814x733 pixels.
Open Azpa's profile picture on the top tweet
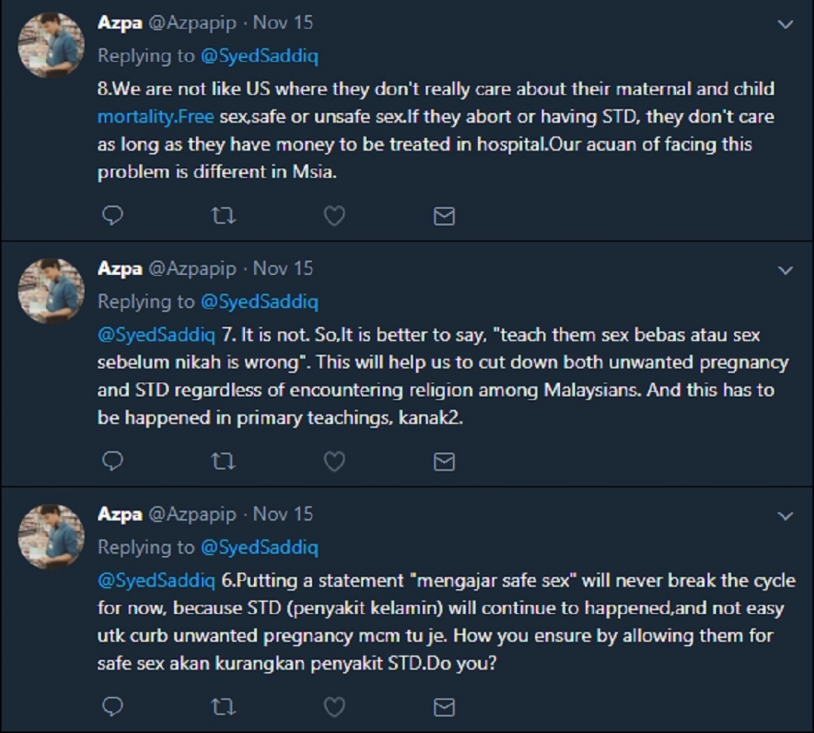click(51, 45)
